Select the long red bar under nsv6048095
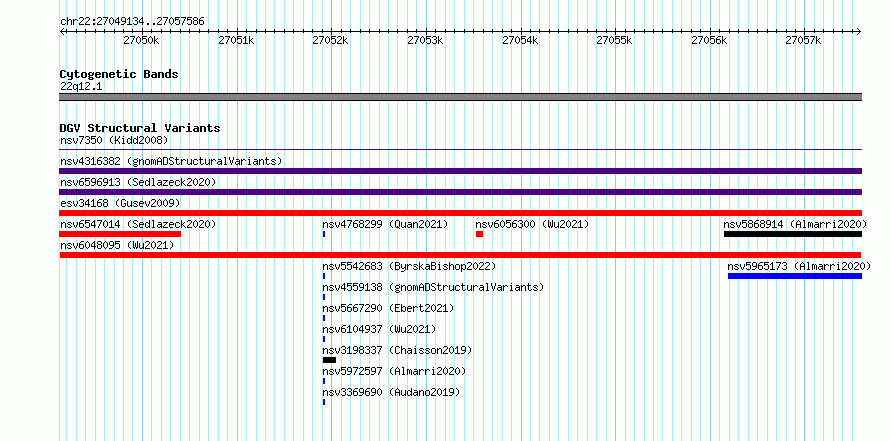The width and height of the screenshot is (890, 441). click(x=460, y=255)
